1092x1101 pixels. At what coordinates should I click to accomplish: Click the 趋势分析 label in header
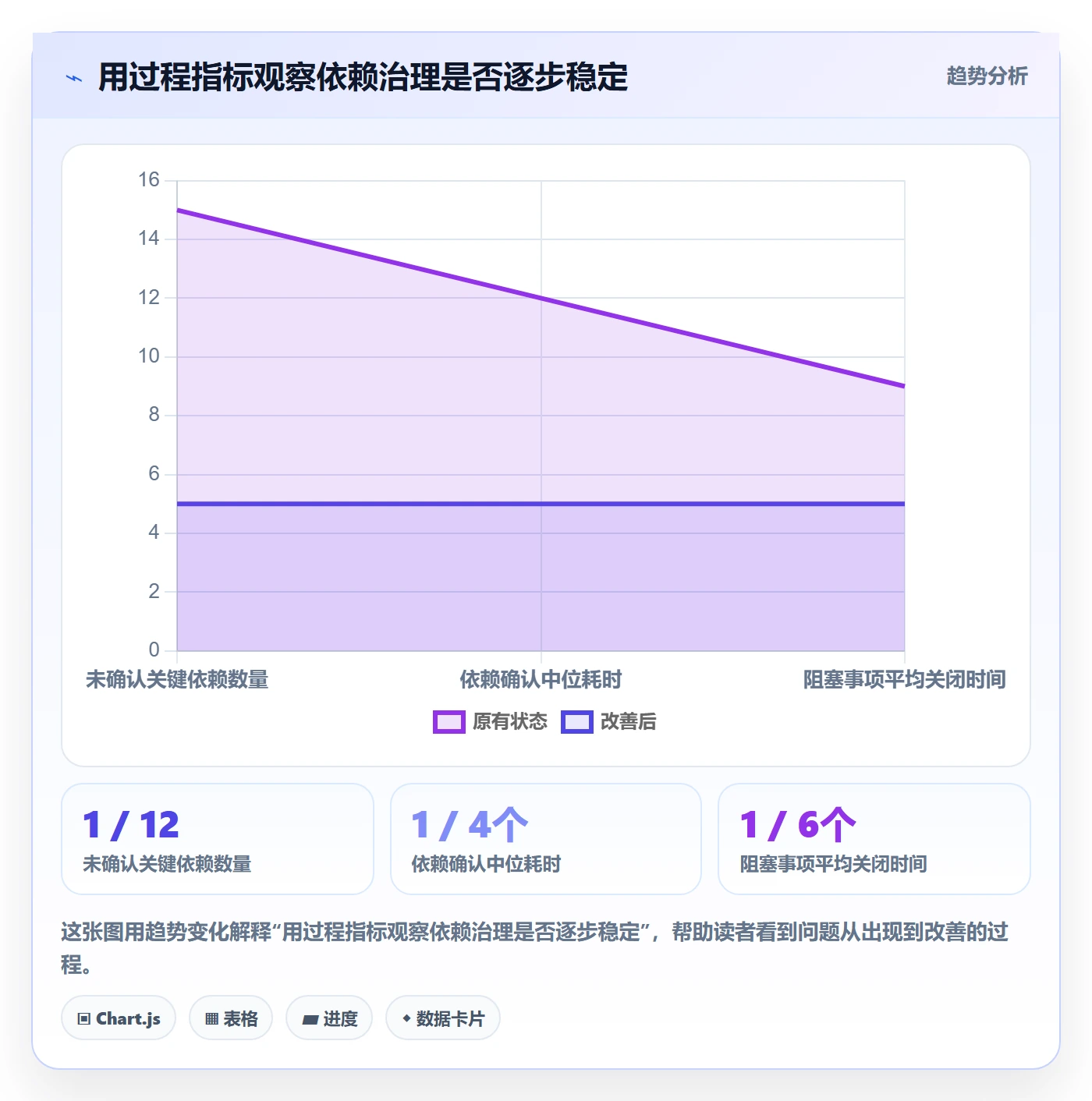[987, 76]
